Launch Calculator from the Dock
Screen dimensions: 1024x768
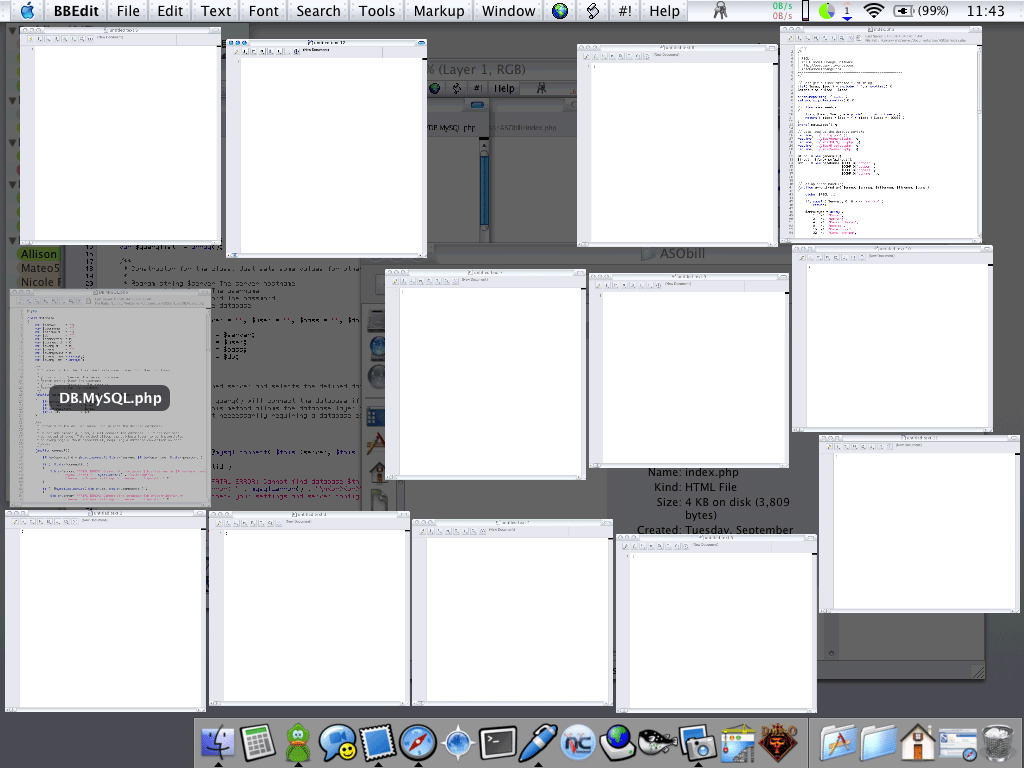tap(258, 742)
